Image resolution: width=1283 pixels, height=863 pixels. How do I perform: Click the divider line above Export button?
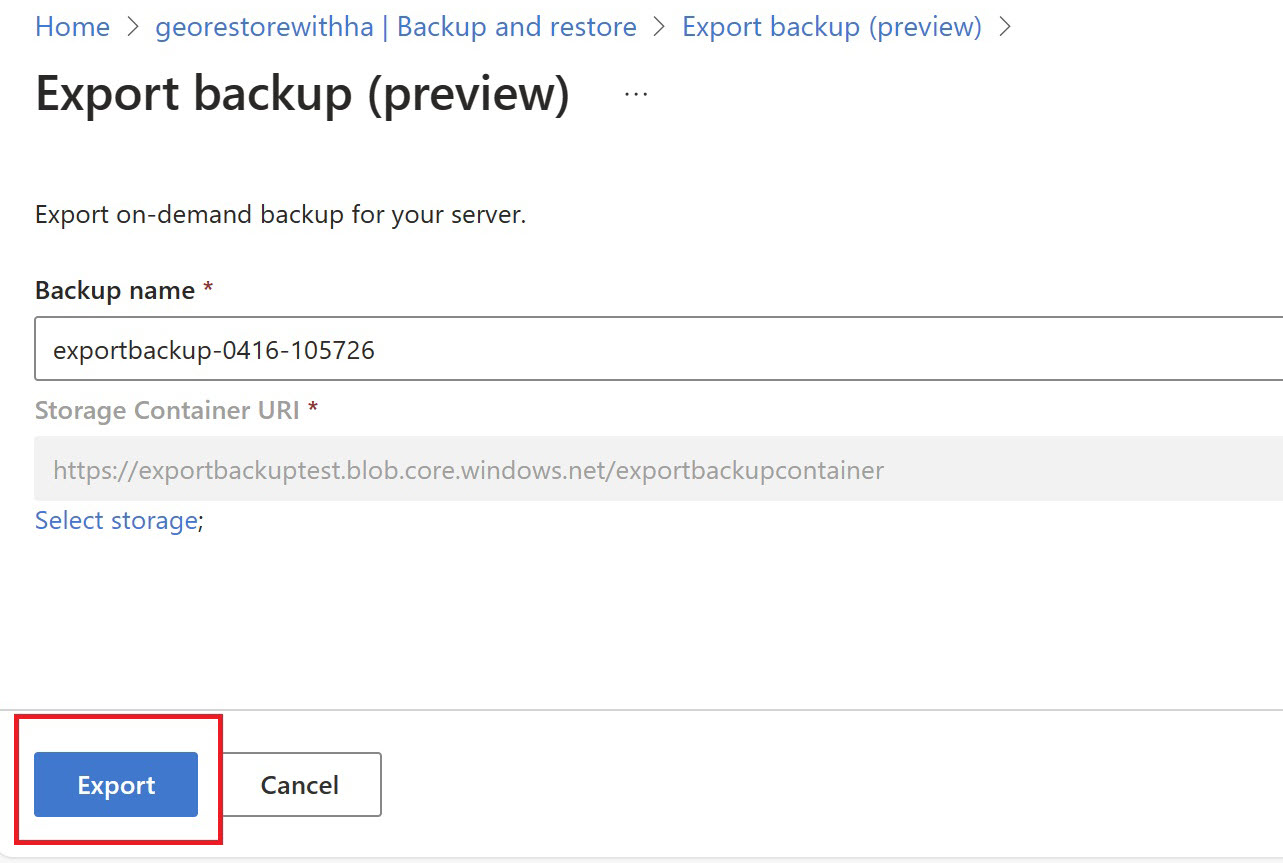[640, 710]
